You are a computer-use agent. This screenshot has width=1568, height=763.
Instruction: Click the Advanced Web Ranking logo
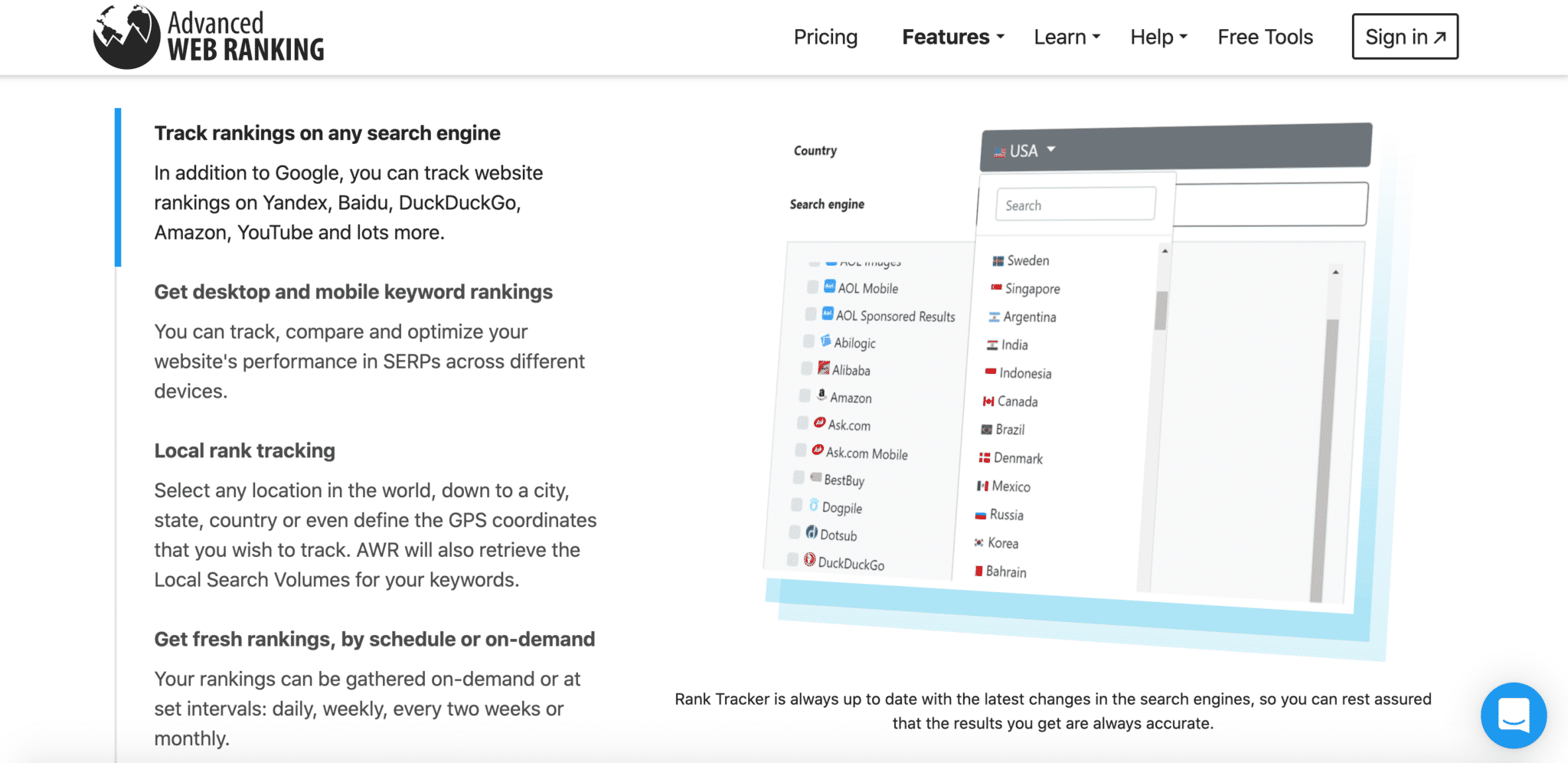coord(207,36)
